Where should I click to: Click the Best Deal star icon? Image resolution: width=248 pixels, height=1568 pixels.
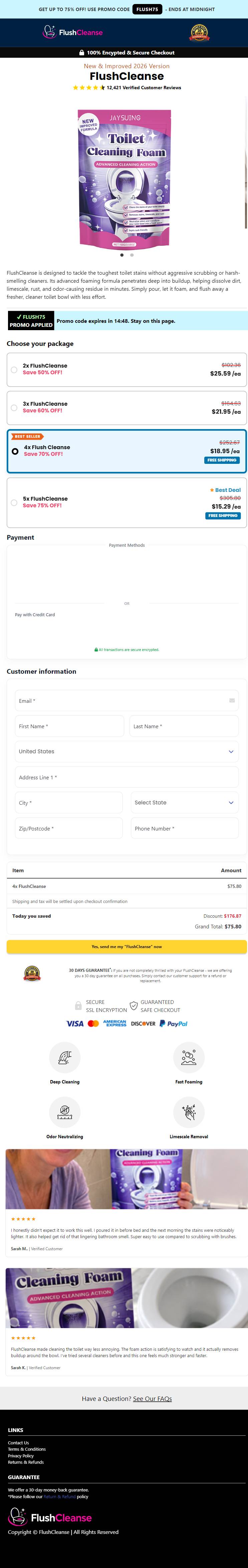pyautogui.click(x=212, y=490)
